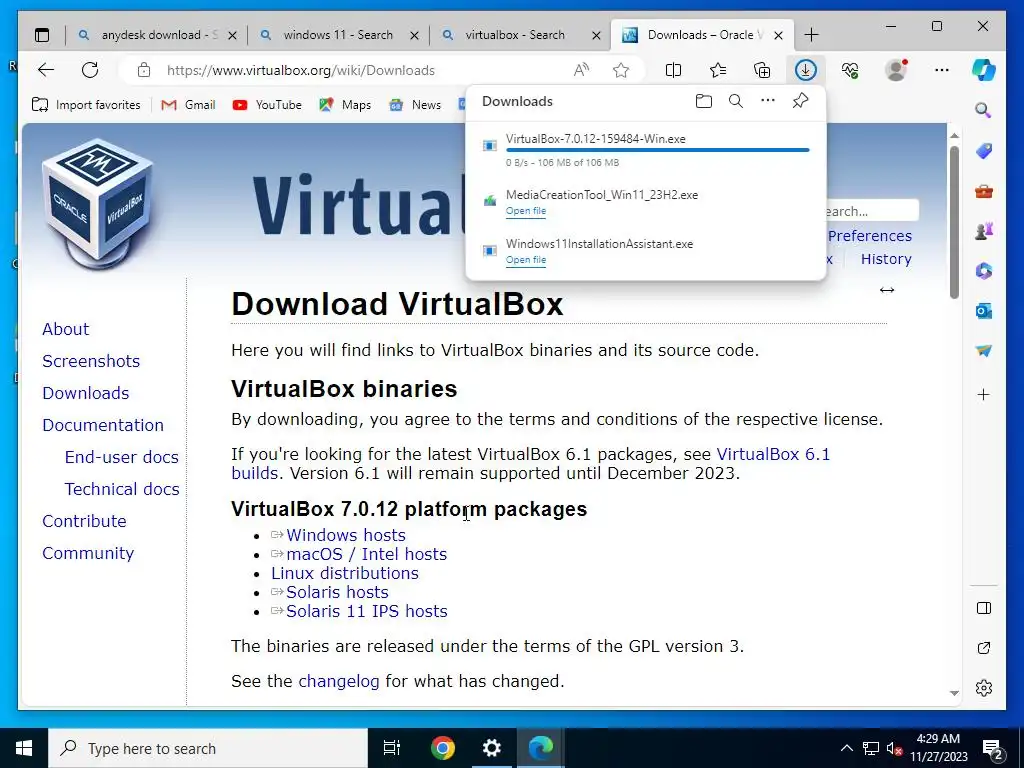Open End-user docs in the left menu
The image size is (1024, 768).
pyautogui.click(x=121, y=457)
